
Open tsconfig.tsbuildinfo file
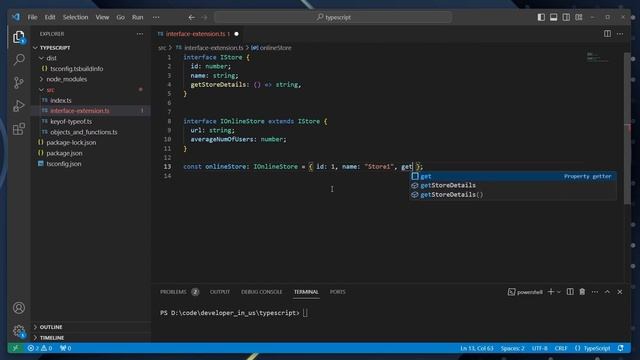[76, 69]
